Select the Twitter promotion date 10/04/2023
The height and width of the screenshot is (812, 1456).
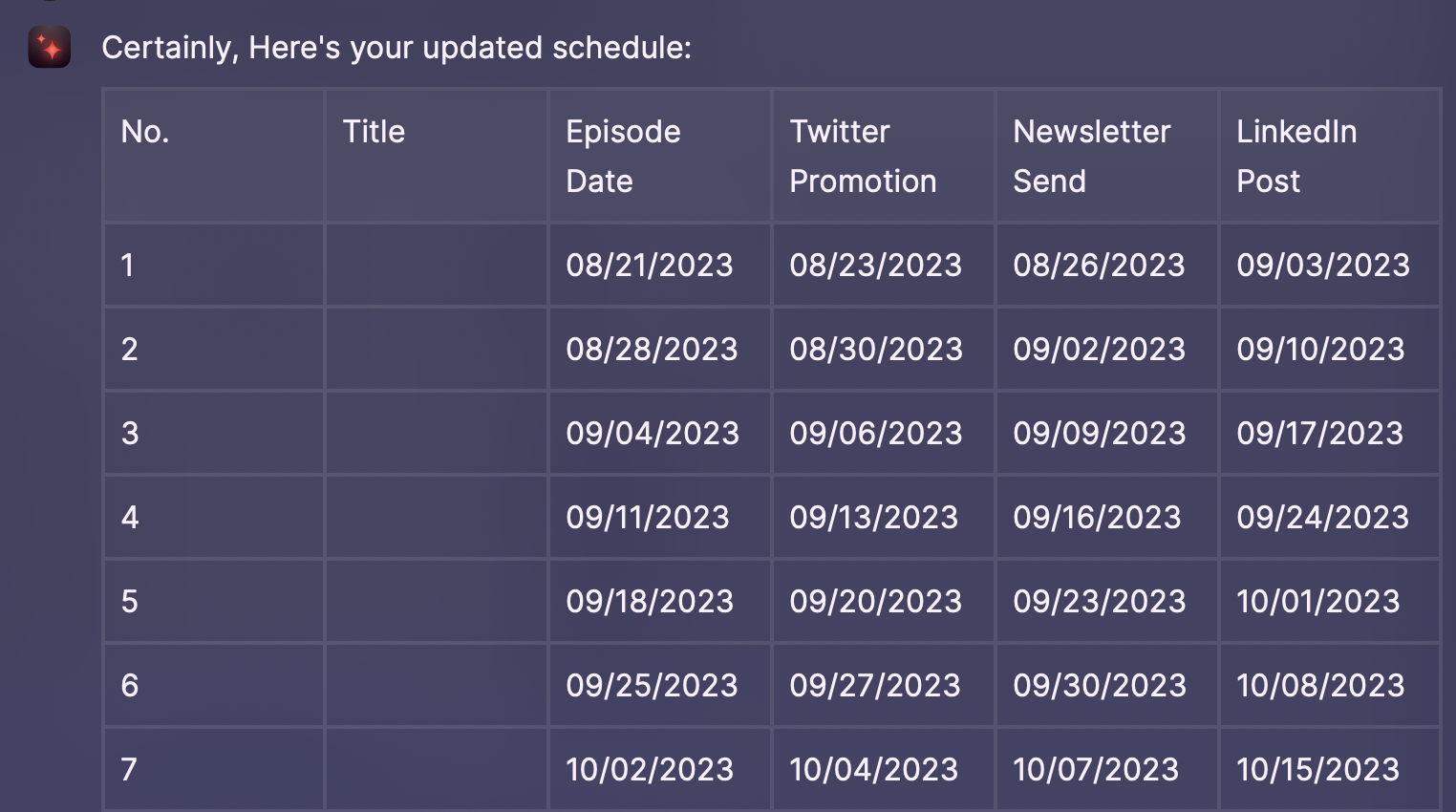[x=873, y=769]
